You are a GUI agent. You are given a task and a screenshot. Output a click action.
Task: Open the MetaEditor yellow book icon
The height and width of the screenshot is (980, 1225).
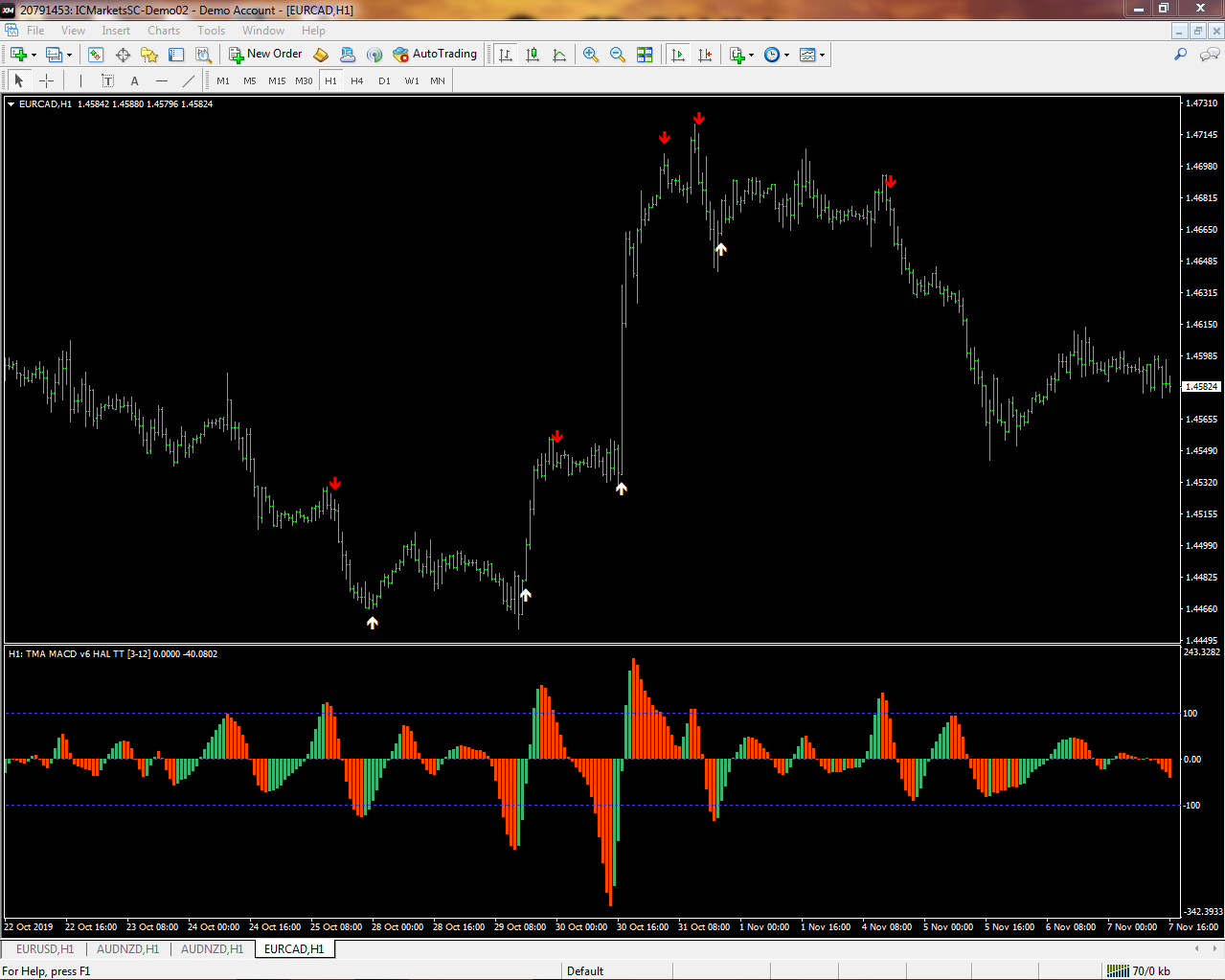(x=321, y=55)
